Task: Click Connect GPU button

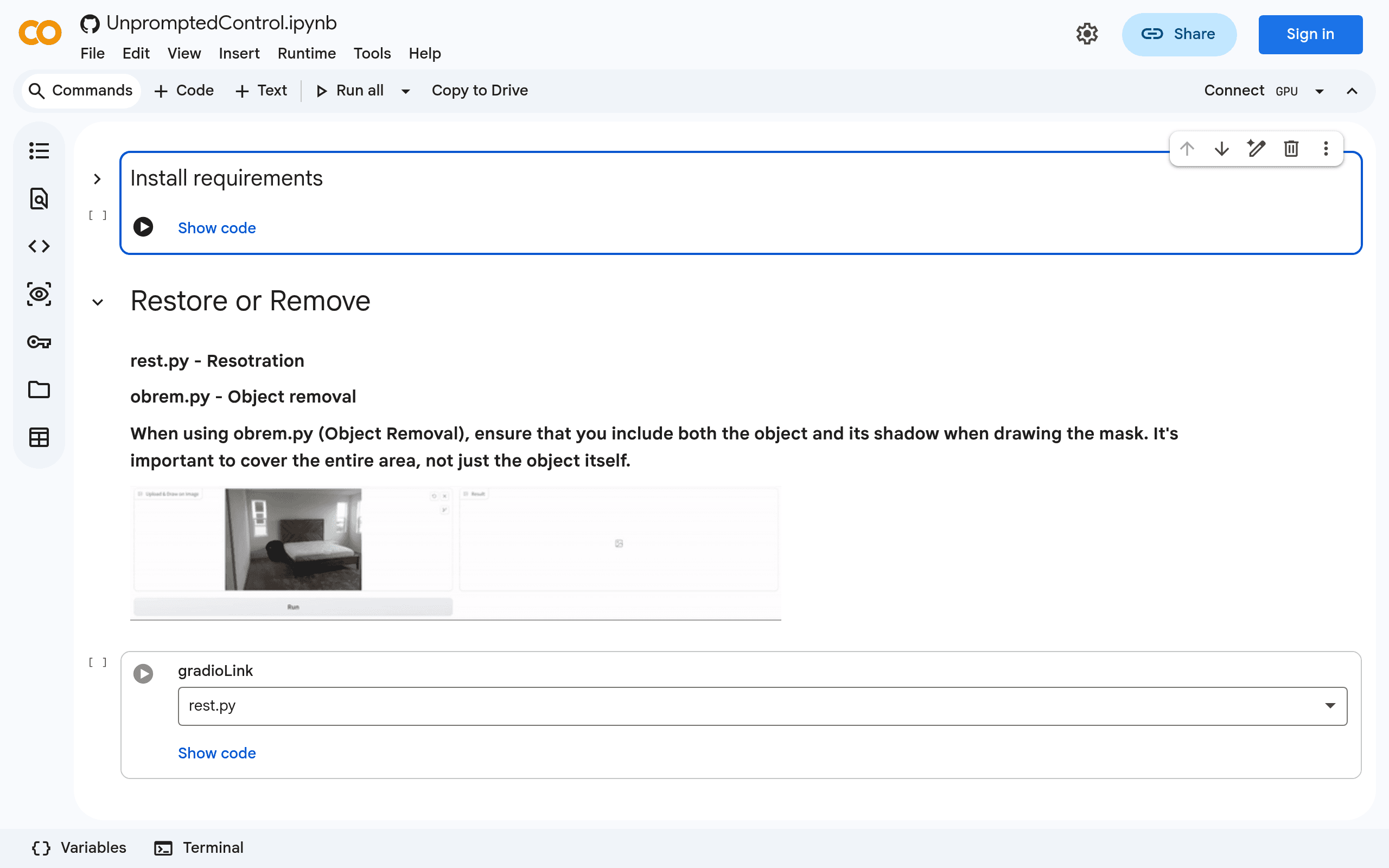Action: point(1251,91)
